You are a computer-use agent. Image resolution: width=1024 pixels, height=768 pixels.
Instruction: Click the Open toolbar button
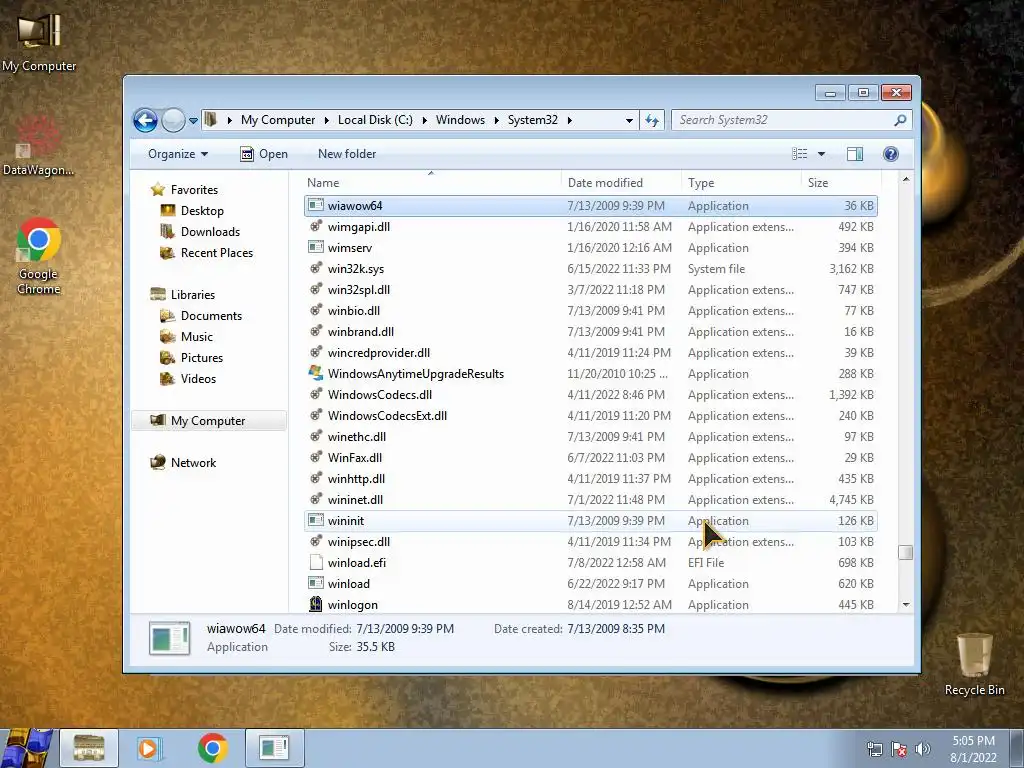click(x=264, y=154)
